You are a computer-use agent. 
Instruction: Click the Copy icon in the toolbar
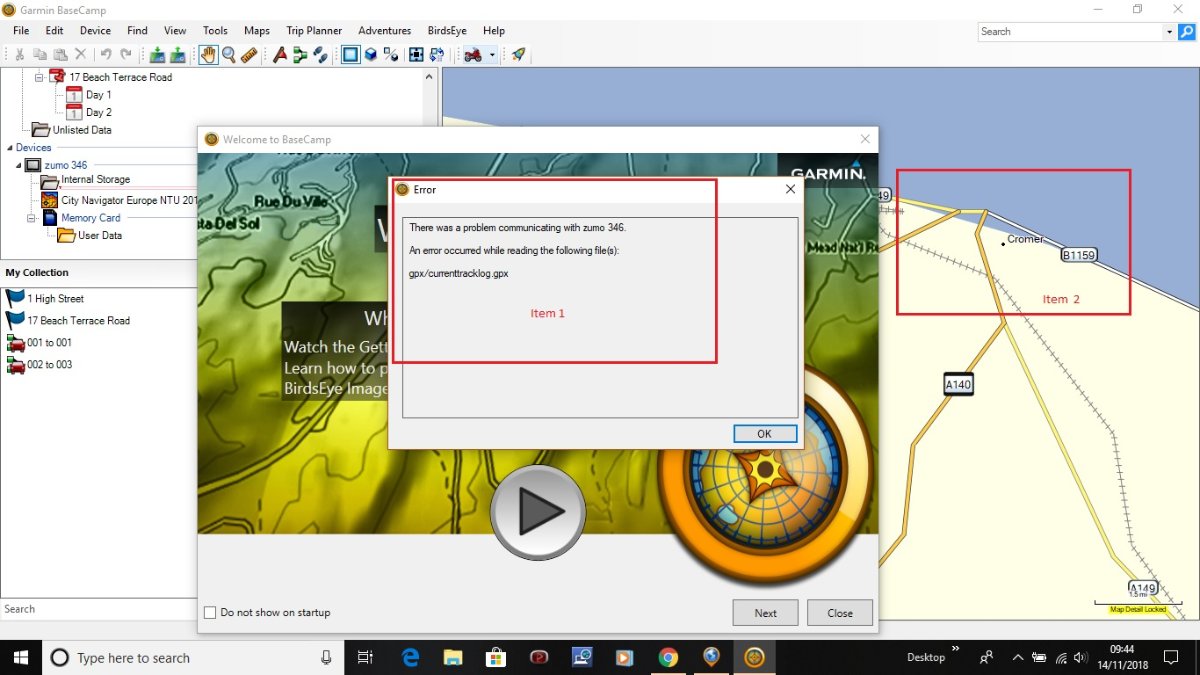coord(40,55)
